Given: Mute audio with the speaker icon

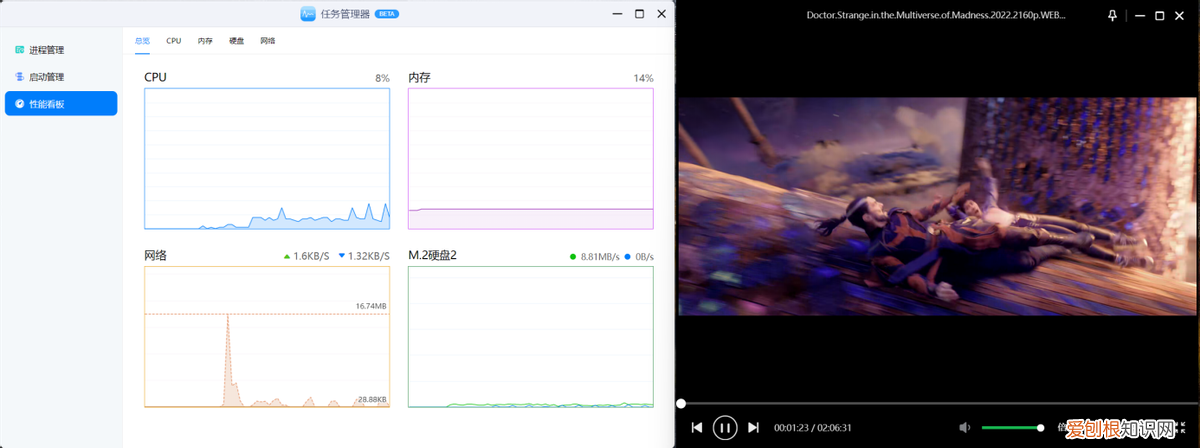Looking at the screenshot, I should coord(964,427).
